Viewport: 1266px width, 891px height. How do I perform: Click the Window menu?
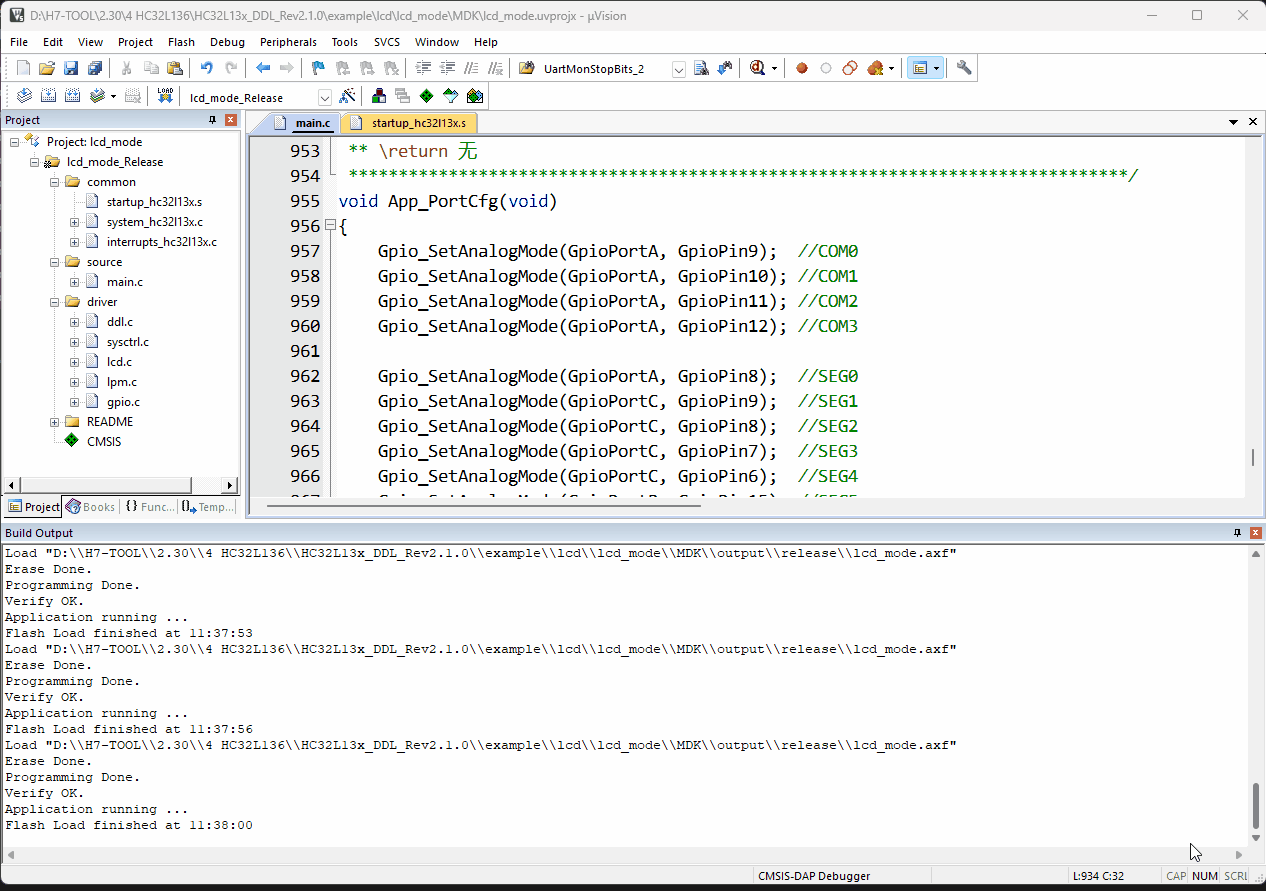pos(437,42)
